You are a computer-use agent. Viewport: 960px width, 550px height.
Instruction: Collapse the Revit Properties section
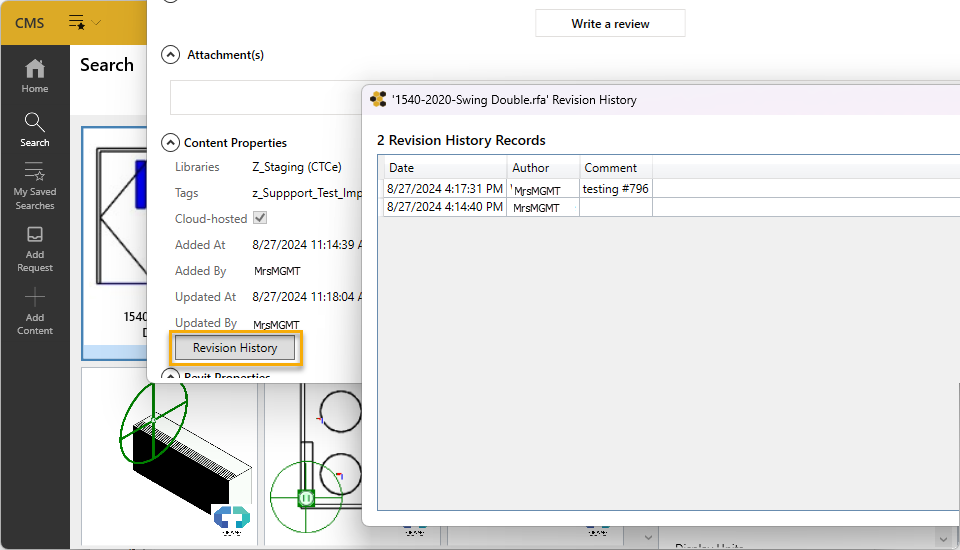170,377
